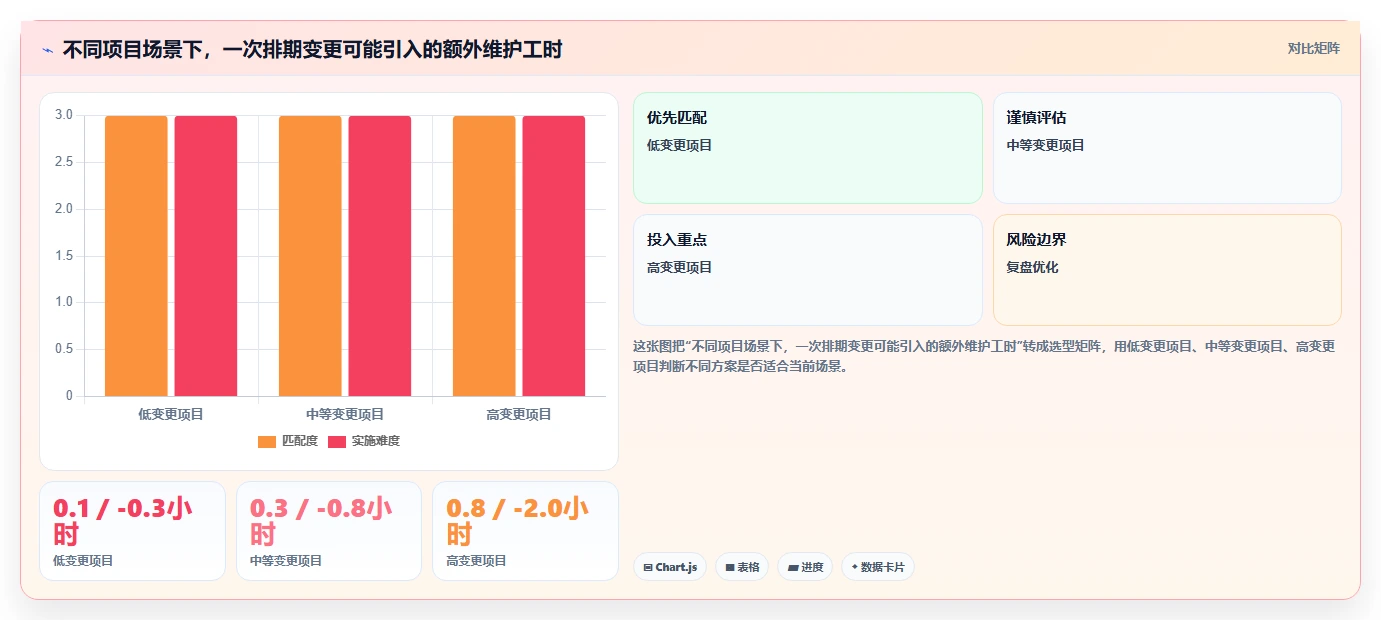This screenshot has height=620, width=1381.
Task: Click the 低变更项目 x-axis label
Action: tap(171, 414)
